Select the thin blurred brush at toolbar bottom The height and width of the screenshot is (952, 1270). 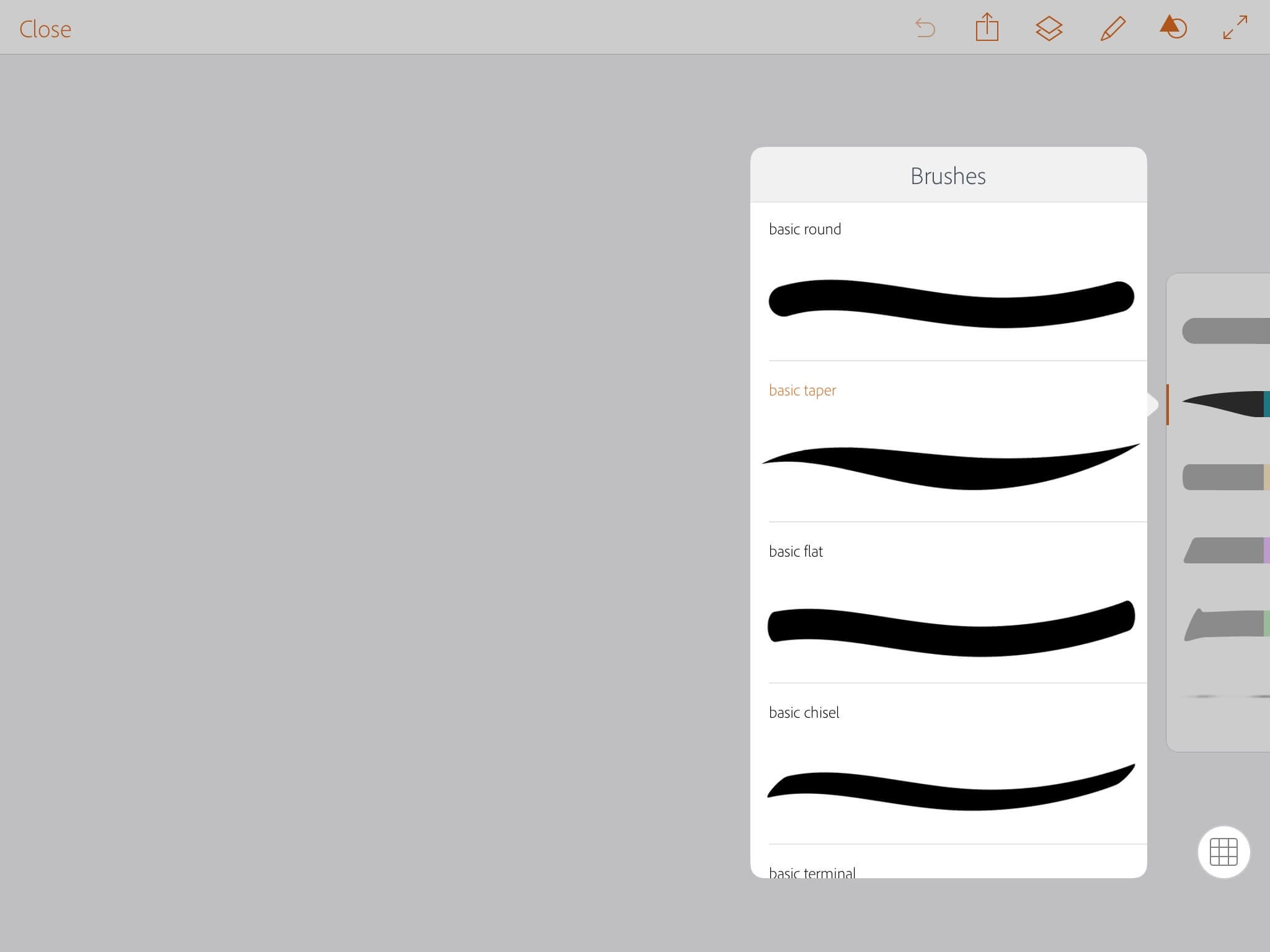[x=1228, y=697]
